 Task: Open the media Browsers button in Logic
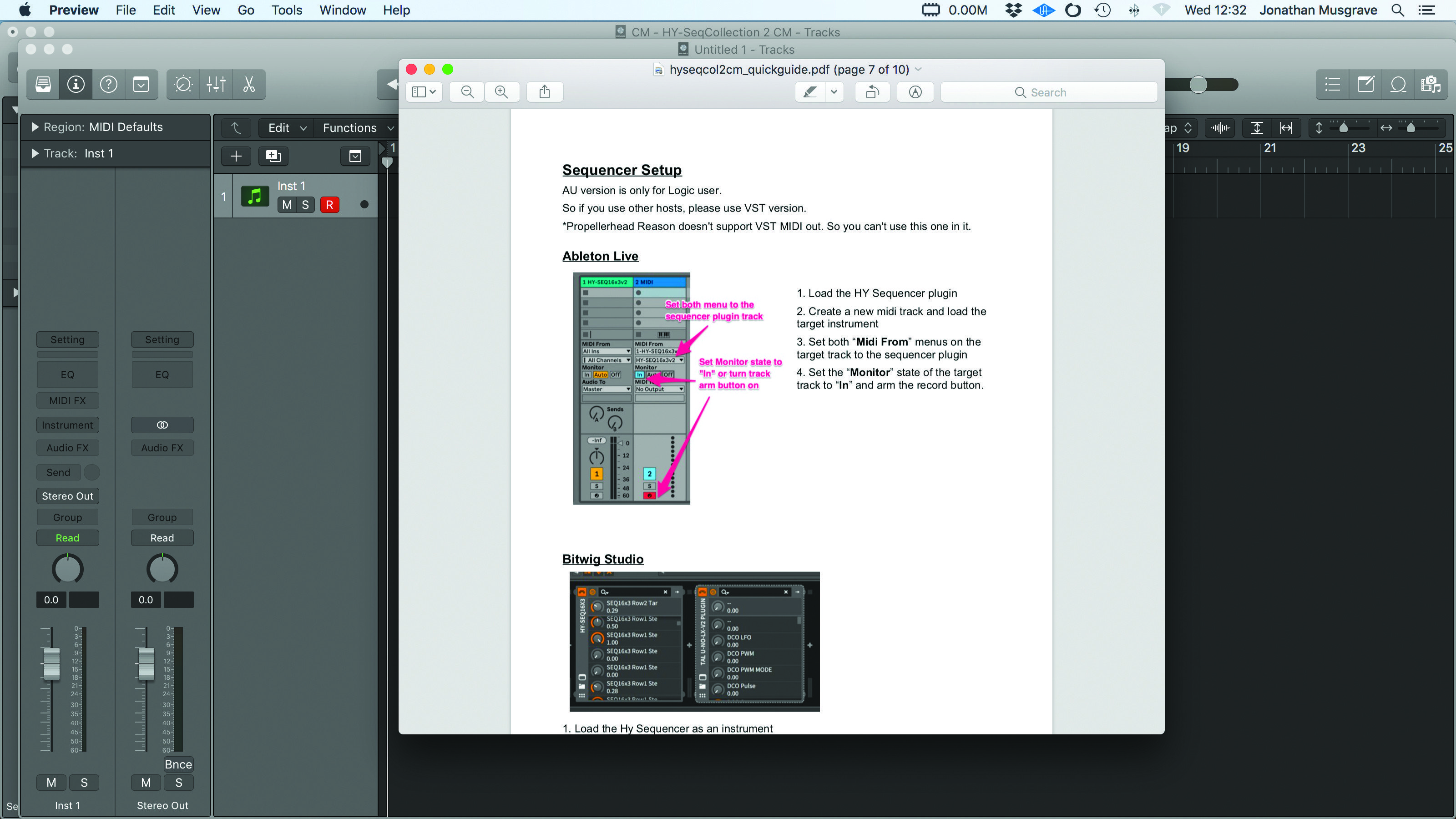1431,85
